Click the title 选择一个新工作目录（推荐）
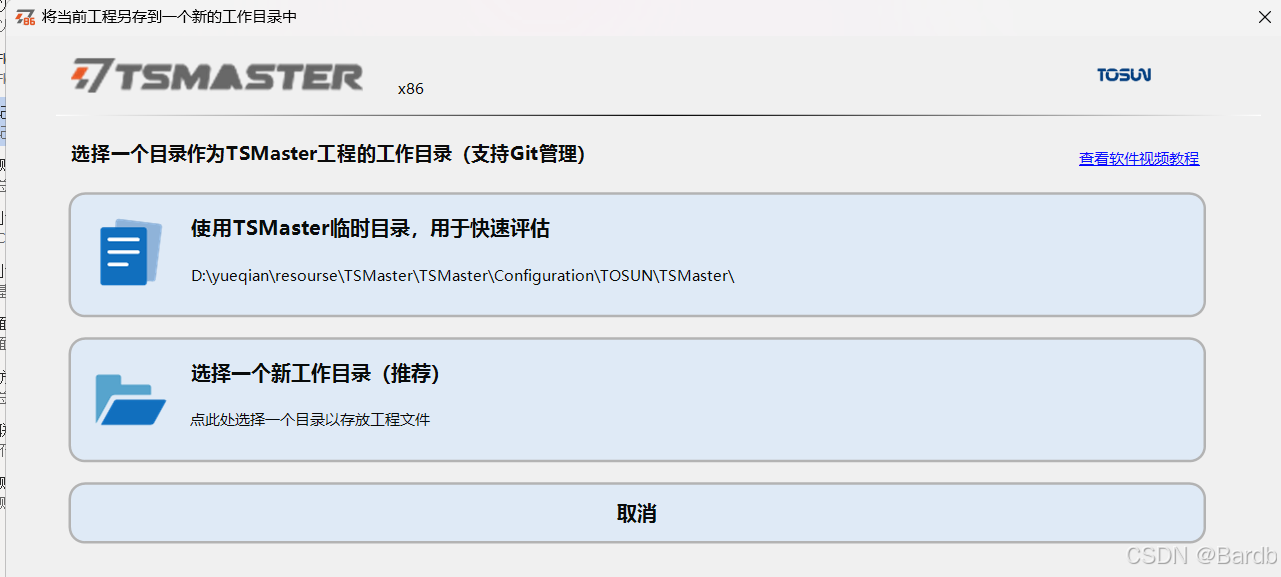1281x577 pixels. pyautogui.click(x=316, y=374)
